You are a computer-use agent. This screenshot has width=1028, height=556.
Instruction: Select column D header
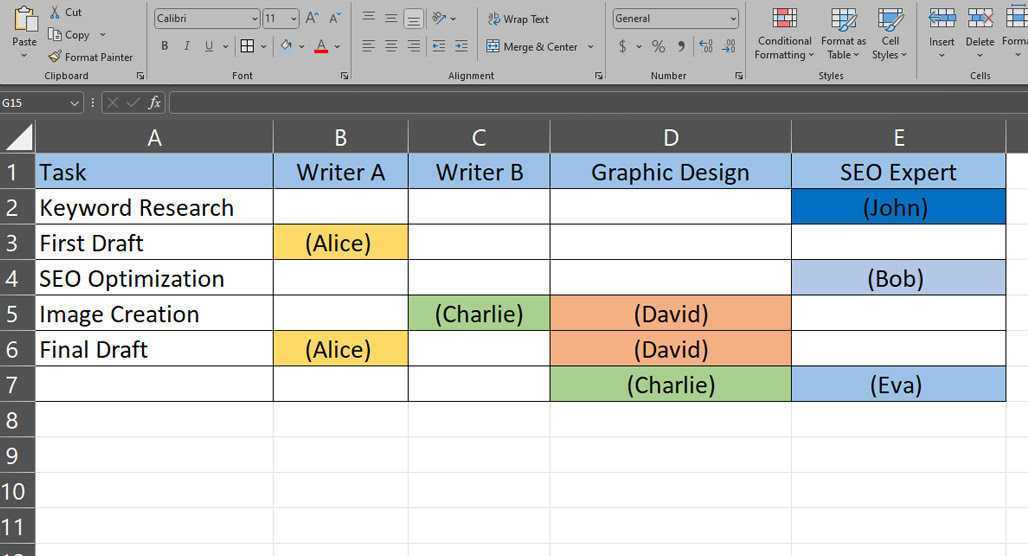(x=671, y=137)
